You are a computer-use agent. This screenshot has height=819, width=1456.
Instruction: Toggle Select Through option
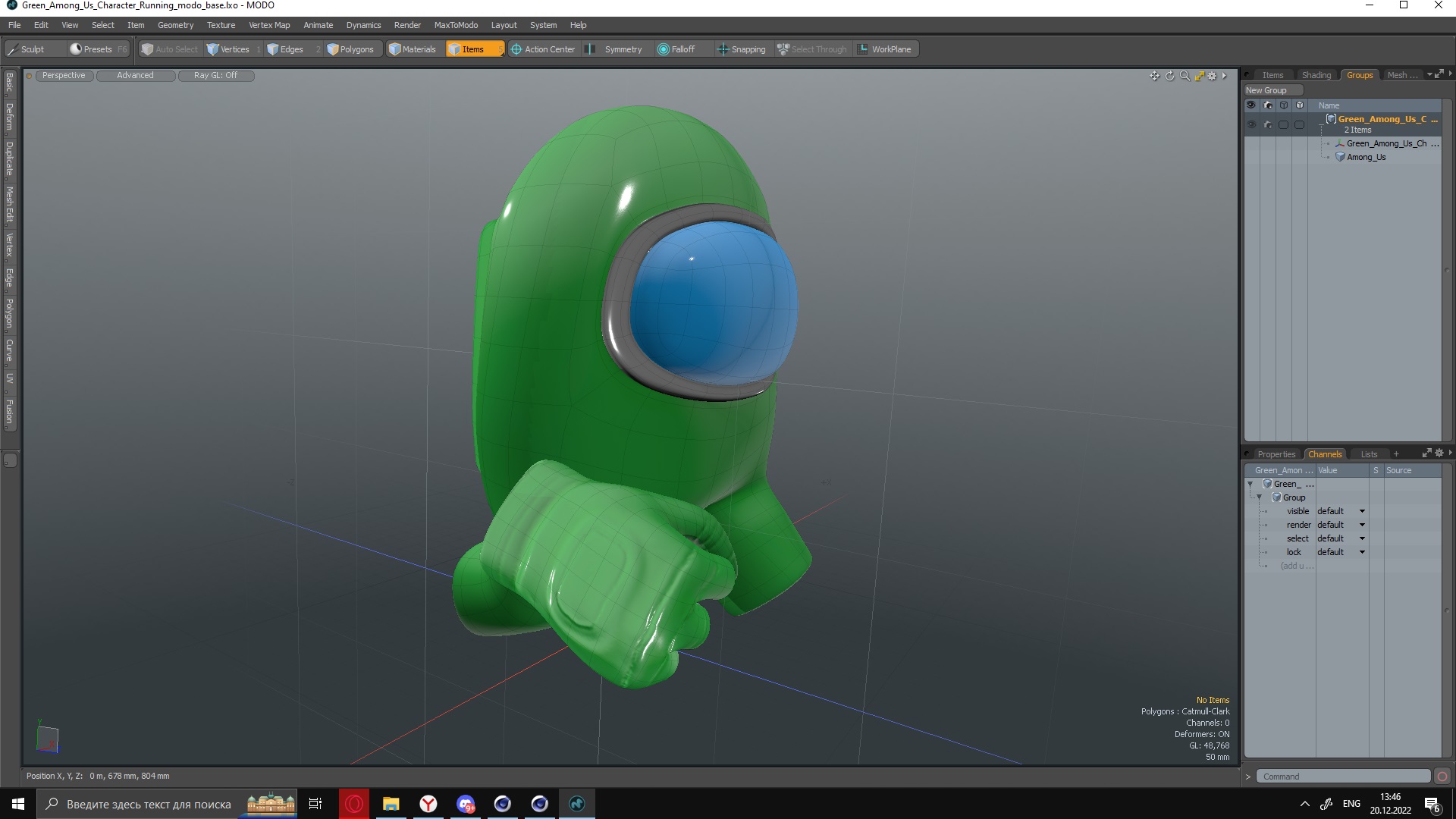click(813, 49)
